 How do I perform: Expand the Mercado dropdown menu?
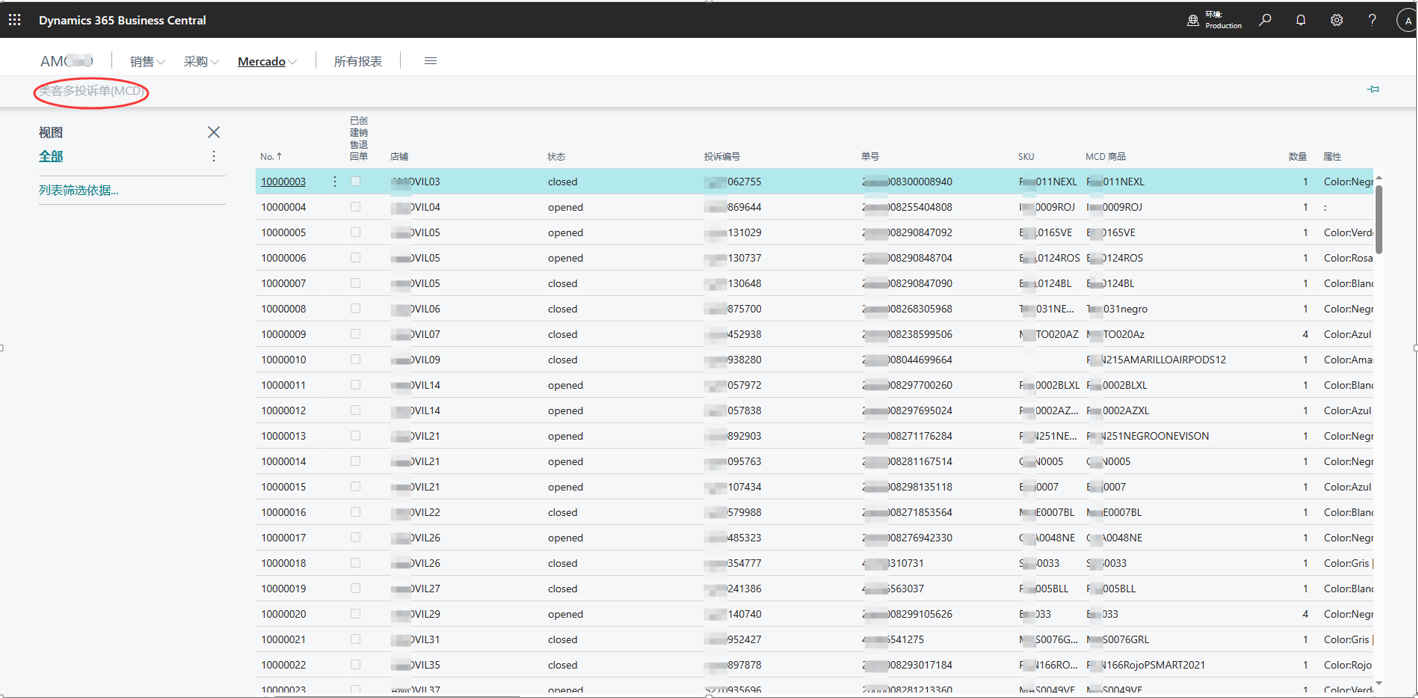[267, 62]
